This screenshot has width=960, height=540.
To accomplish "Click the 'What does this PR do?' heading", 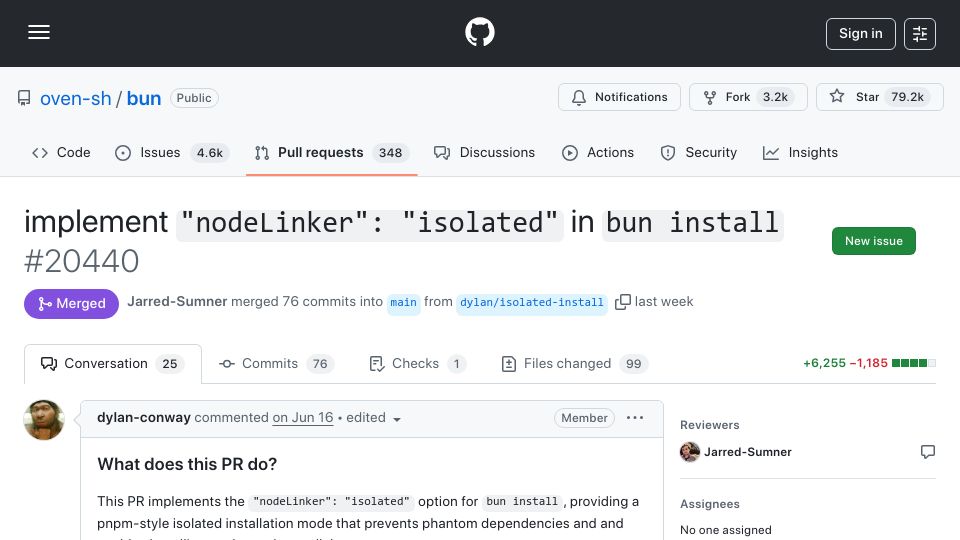I will click(187, 464).
